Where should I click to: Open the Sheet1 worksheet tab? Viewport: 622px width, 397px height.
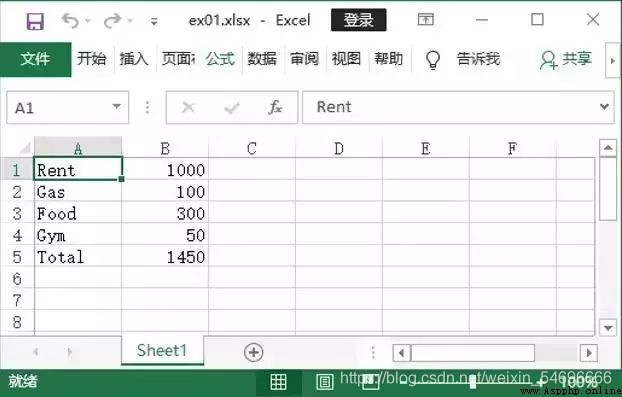(162, 351)
